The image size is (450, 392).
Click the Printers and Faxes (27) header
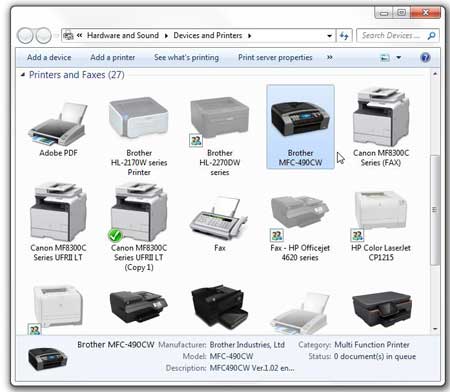point(77,75)
